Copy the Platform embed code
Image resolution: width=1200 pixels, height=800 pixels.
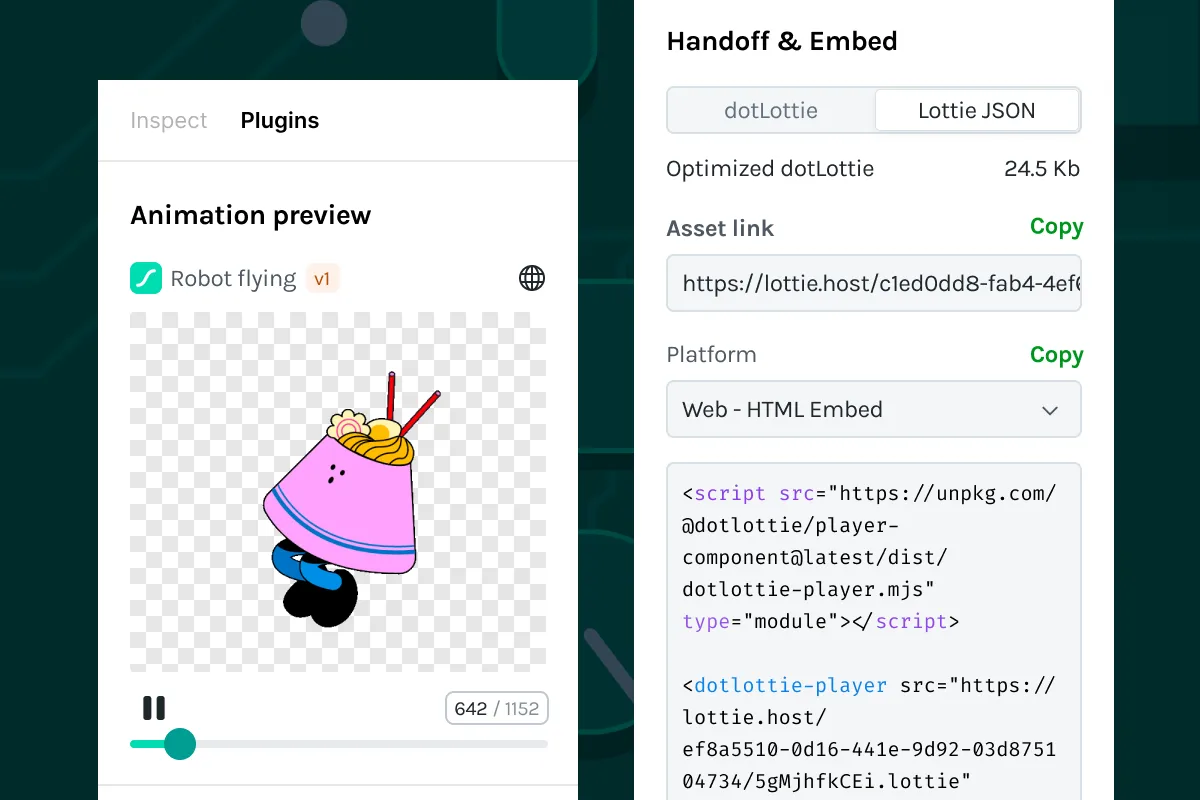coord(1056,355)
